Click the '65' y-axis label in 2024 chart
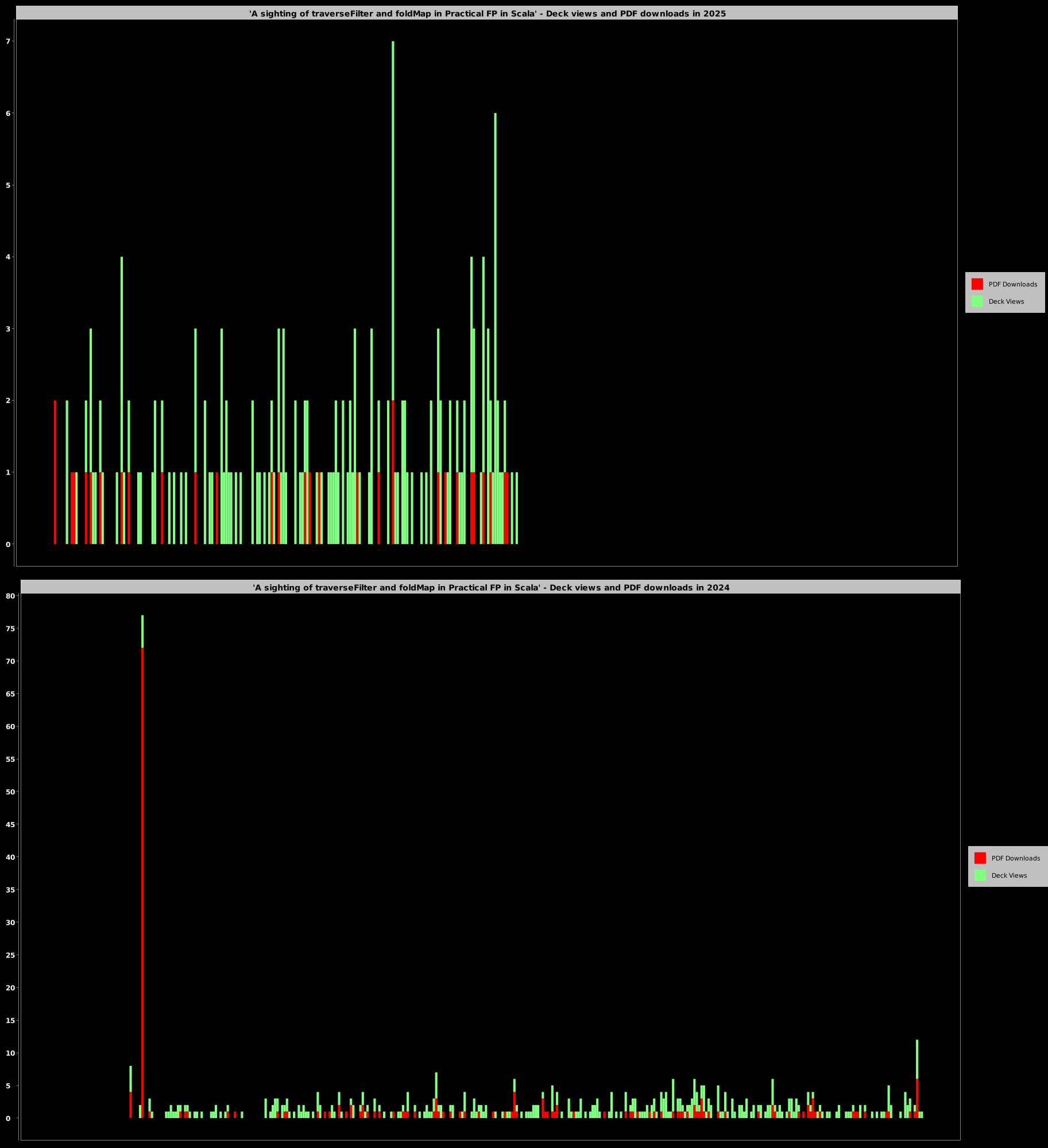This screenshot has width=1048, height=1148. 10,694
